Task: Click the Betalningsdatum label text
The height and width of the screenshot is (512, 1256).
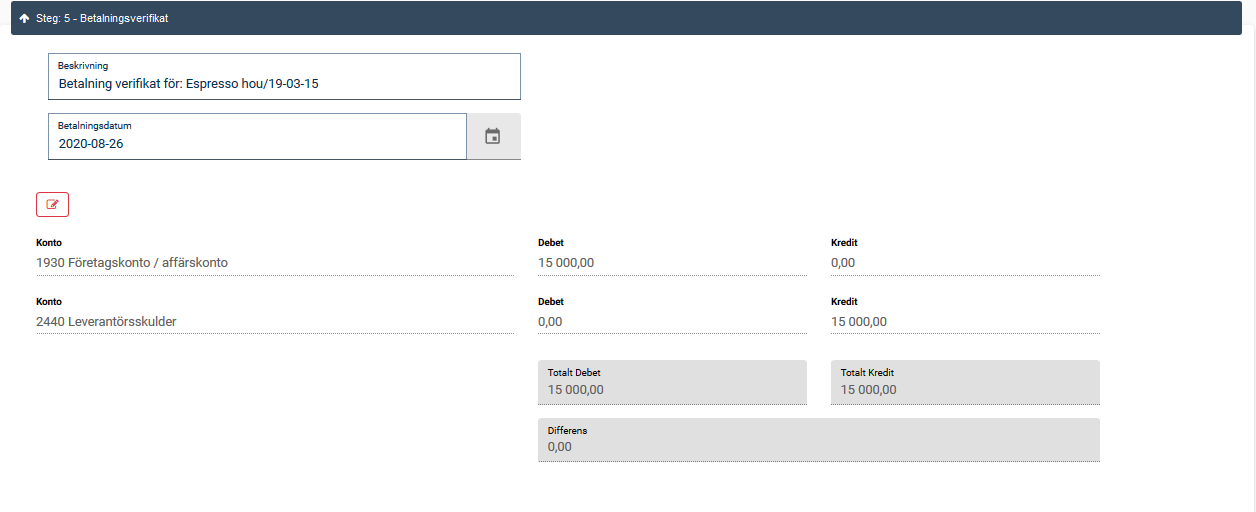Action: pyautogui.click(x=95, y=126)
